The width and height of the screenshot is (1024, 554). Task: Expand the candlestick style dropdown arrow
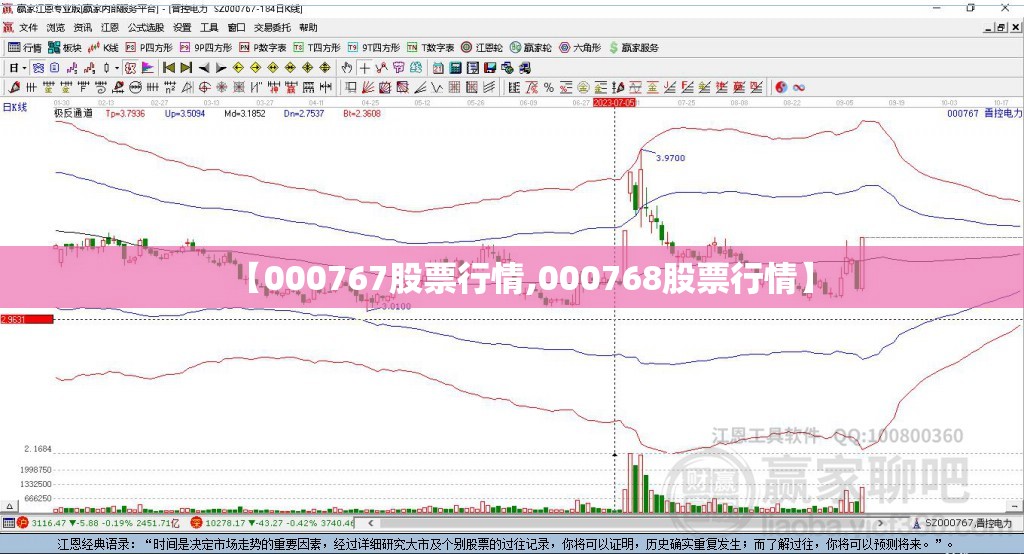tap(117, 68)
